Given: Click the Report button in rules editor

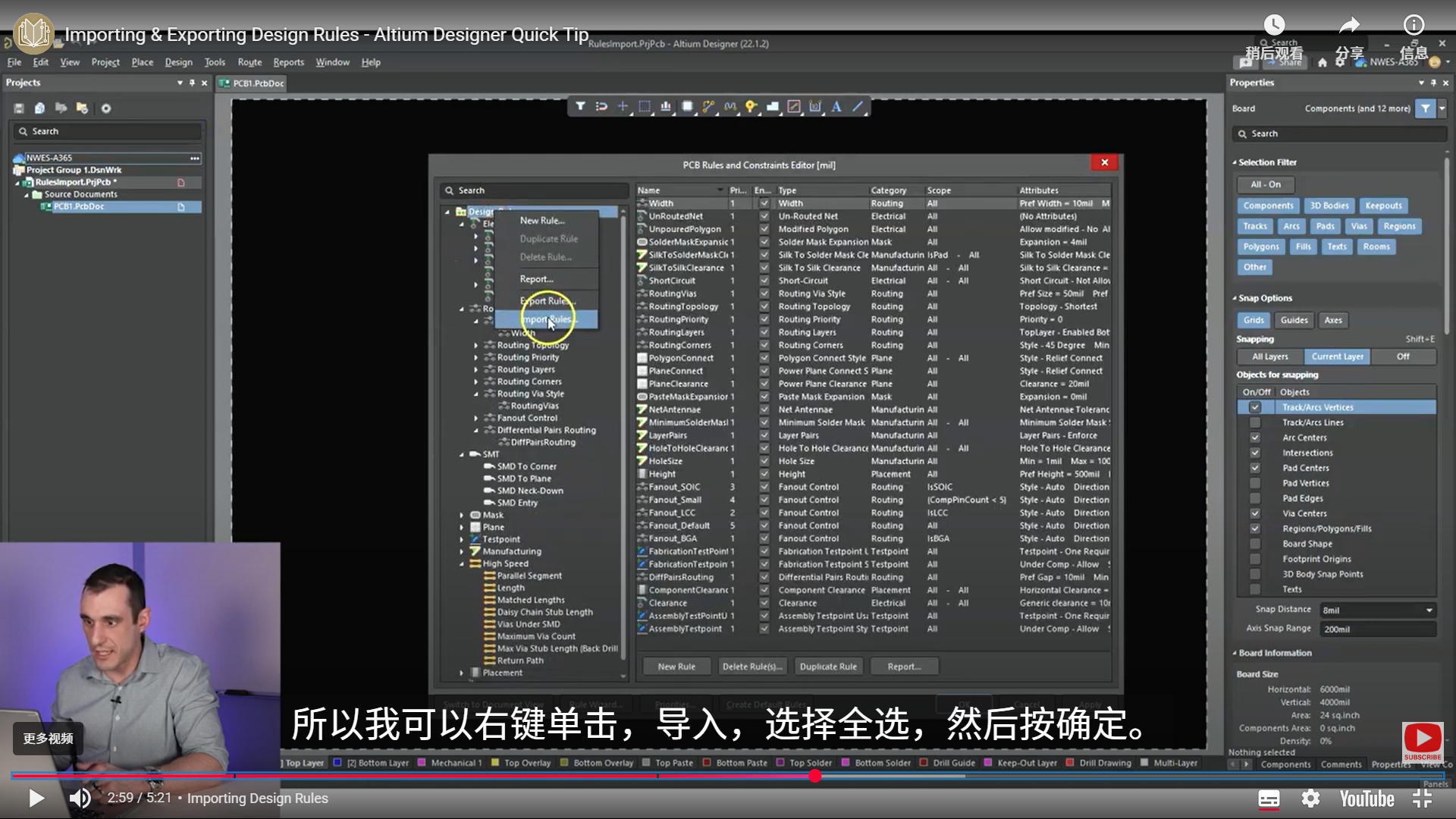Looking at the screenshot, I should coord(904,666).
